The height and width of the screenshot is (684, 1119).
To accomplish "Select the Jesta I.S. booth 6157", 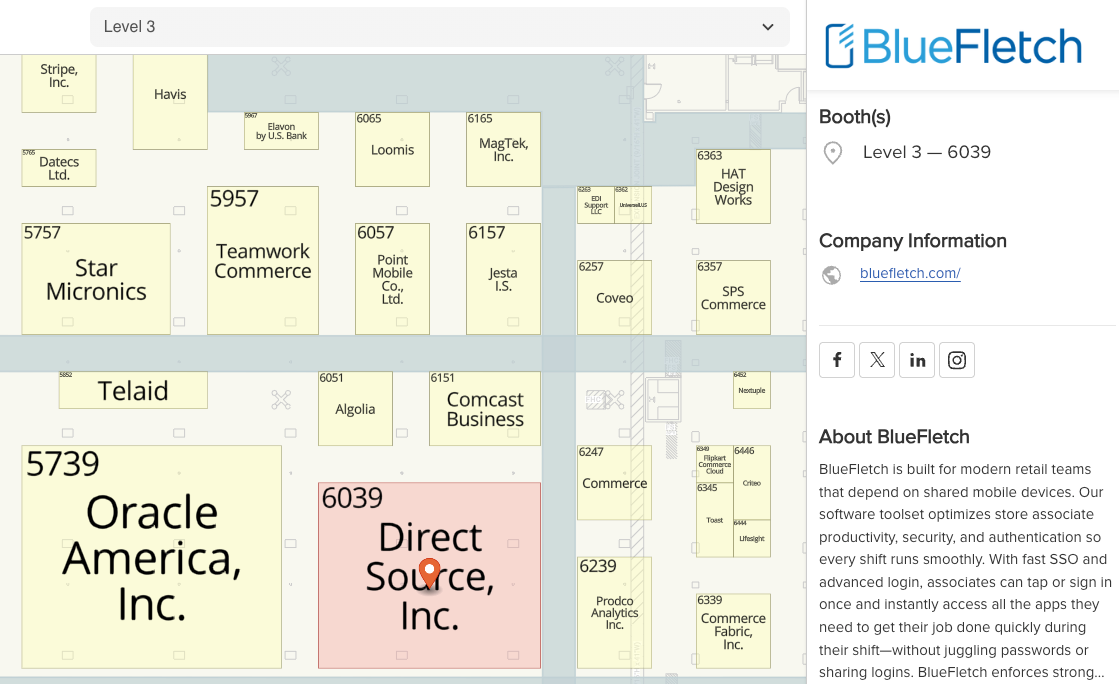I will [x=503, y=278].
